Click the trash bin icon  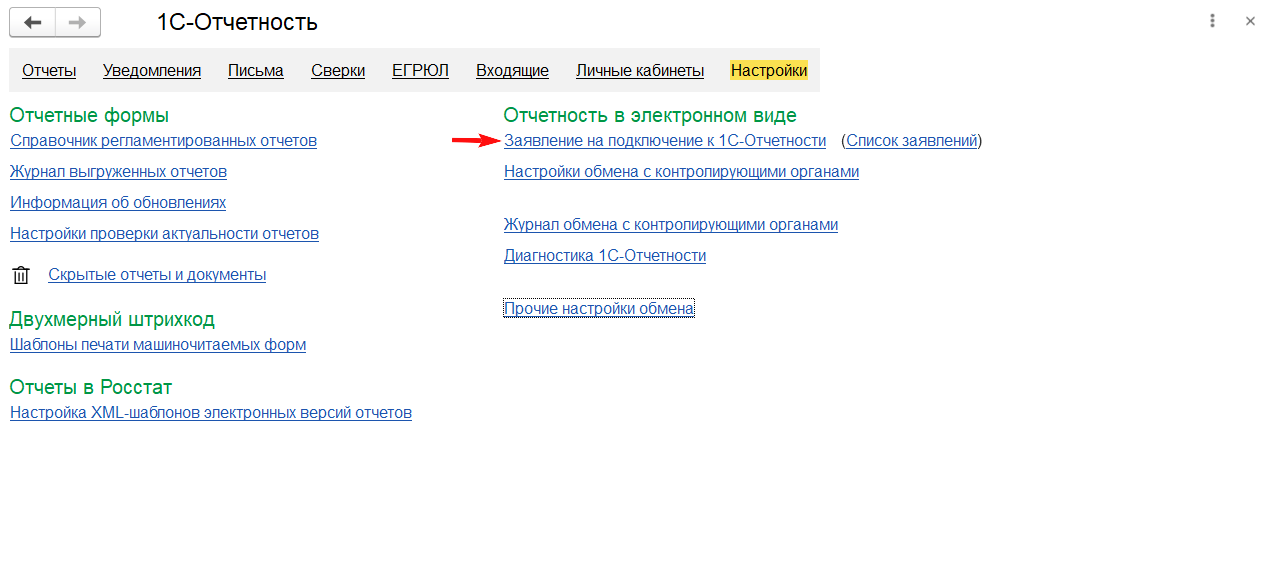click(x=21, y=275)
